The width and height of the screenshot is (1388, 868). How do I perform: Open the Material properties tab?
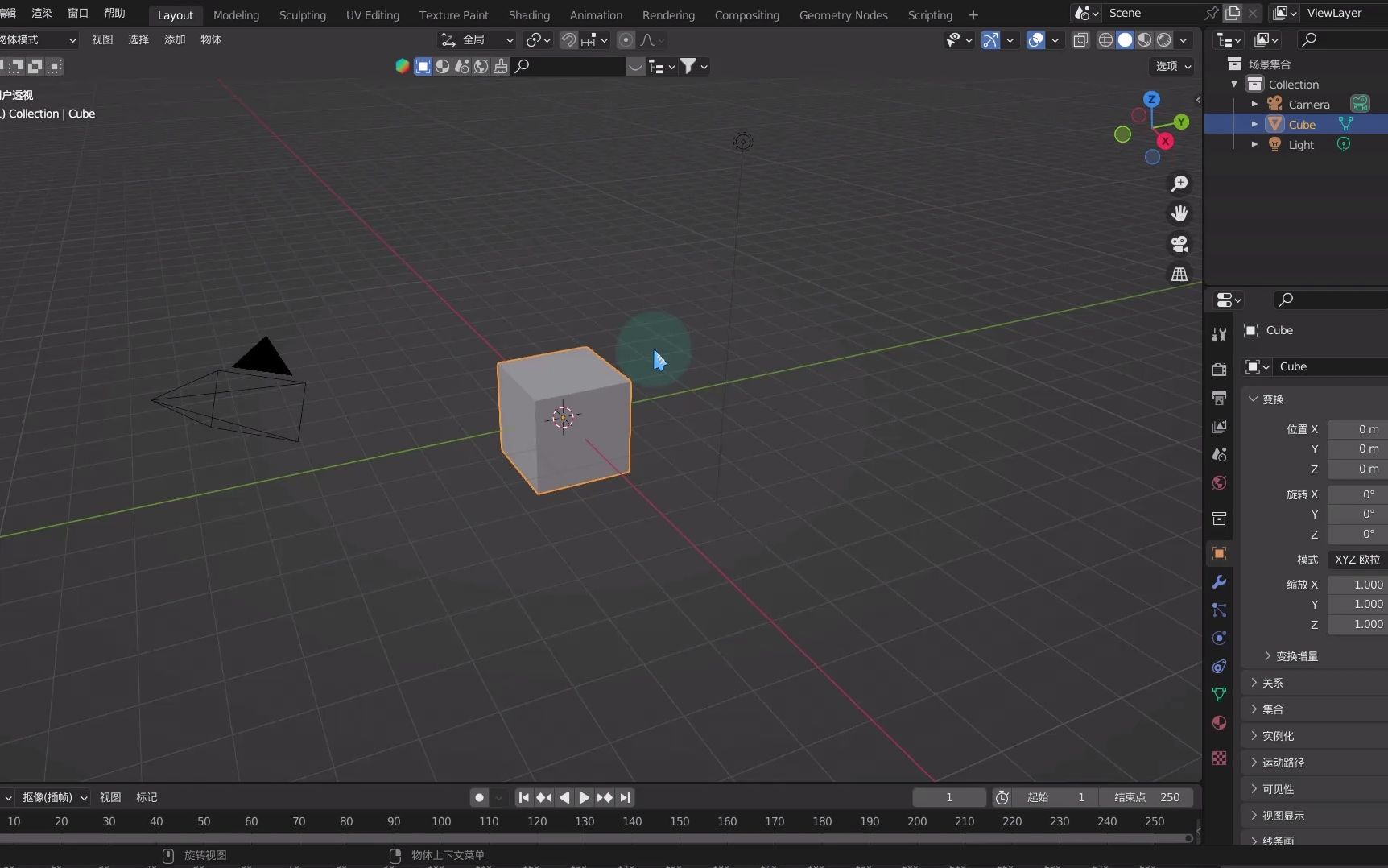[x=1219, y=722]
